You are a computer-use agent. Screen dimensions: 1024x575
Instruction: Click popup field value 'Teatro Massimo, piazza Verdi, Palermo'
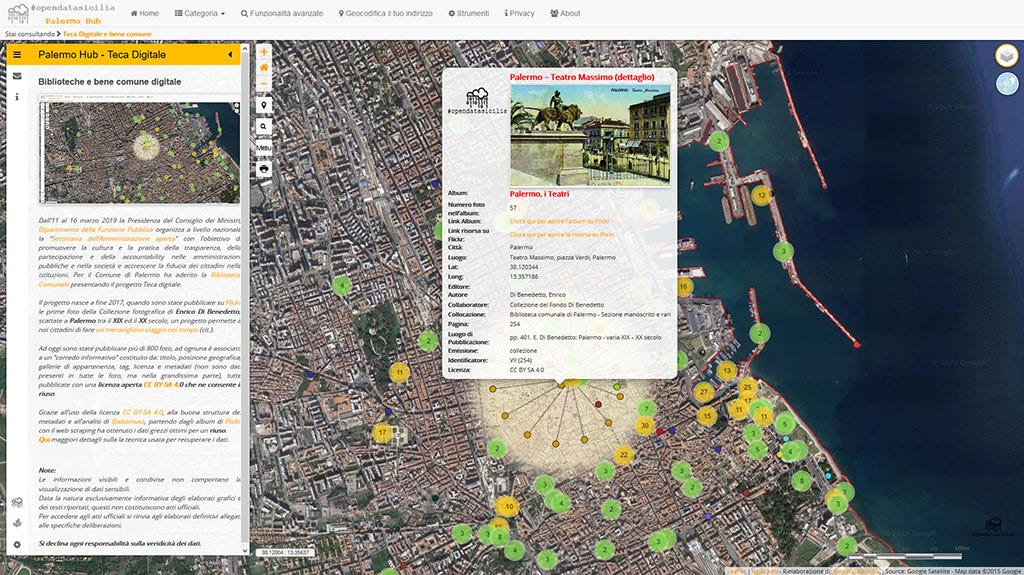point(562,257)
